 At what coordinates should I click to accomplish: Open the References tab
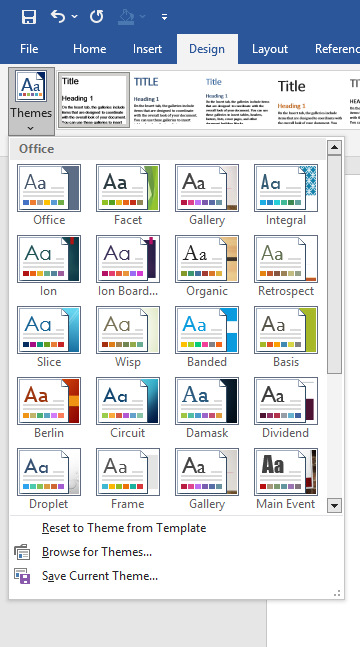click(x=337, y=49)
